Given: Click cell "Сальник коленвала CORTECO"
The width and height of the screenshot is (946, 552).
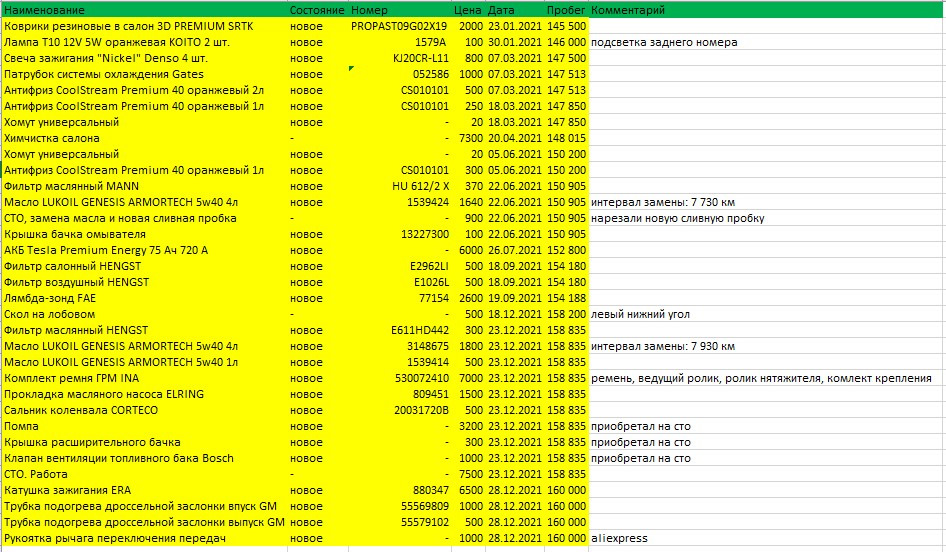Looking at the screenshot, I should 145,410.
